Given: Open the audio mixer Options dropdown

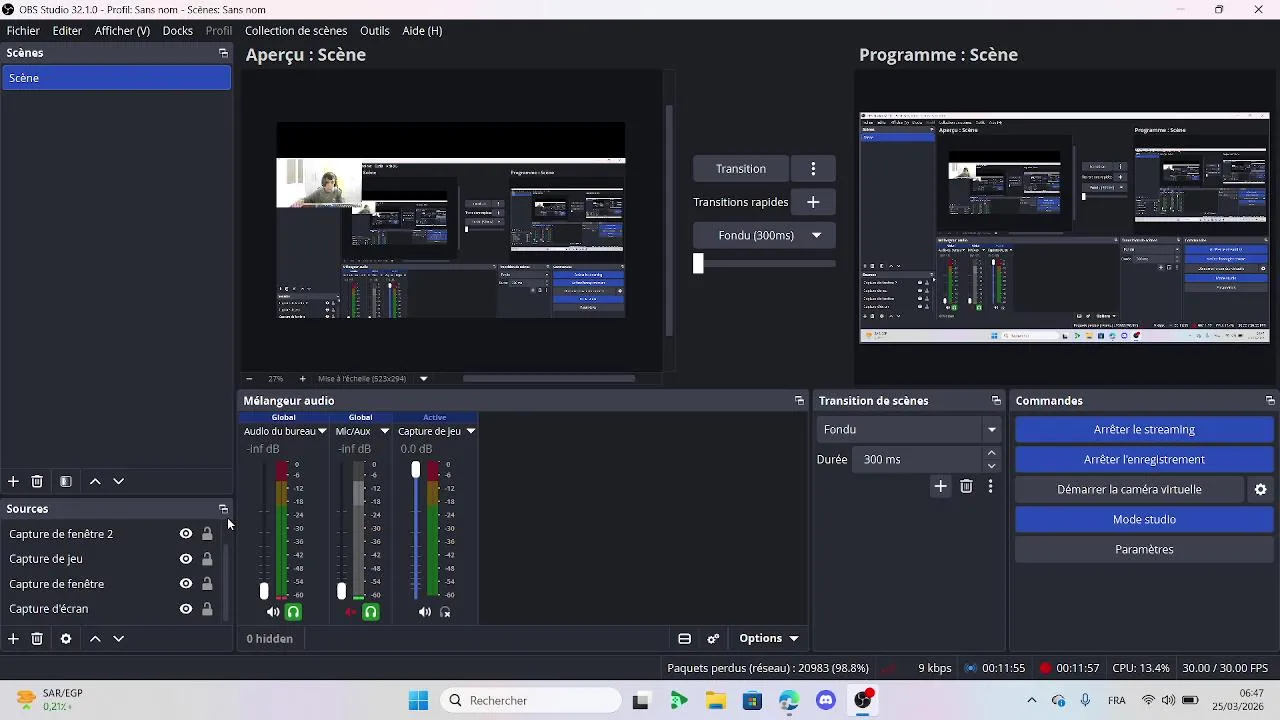Looking at the screenshot, I should tap(769, 638).
